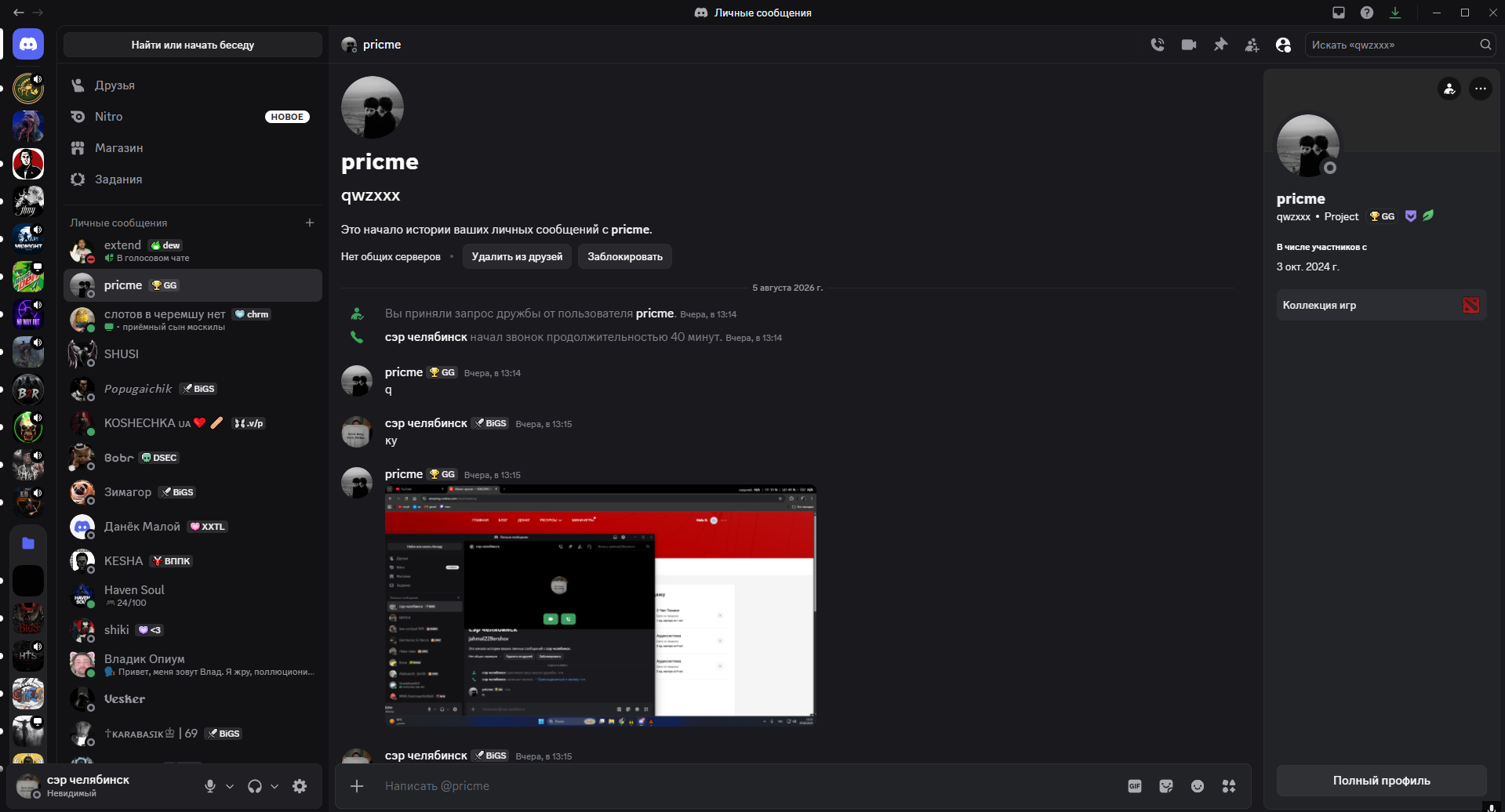Open conversation with KOSHECHKA
Viewport: 1505px width, 812px height.
click(x=193, y=423)
